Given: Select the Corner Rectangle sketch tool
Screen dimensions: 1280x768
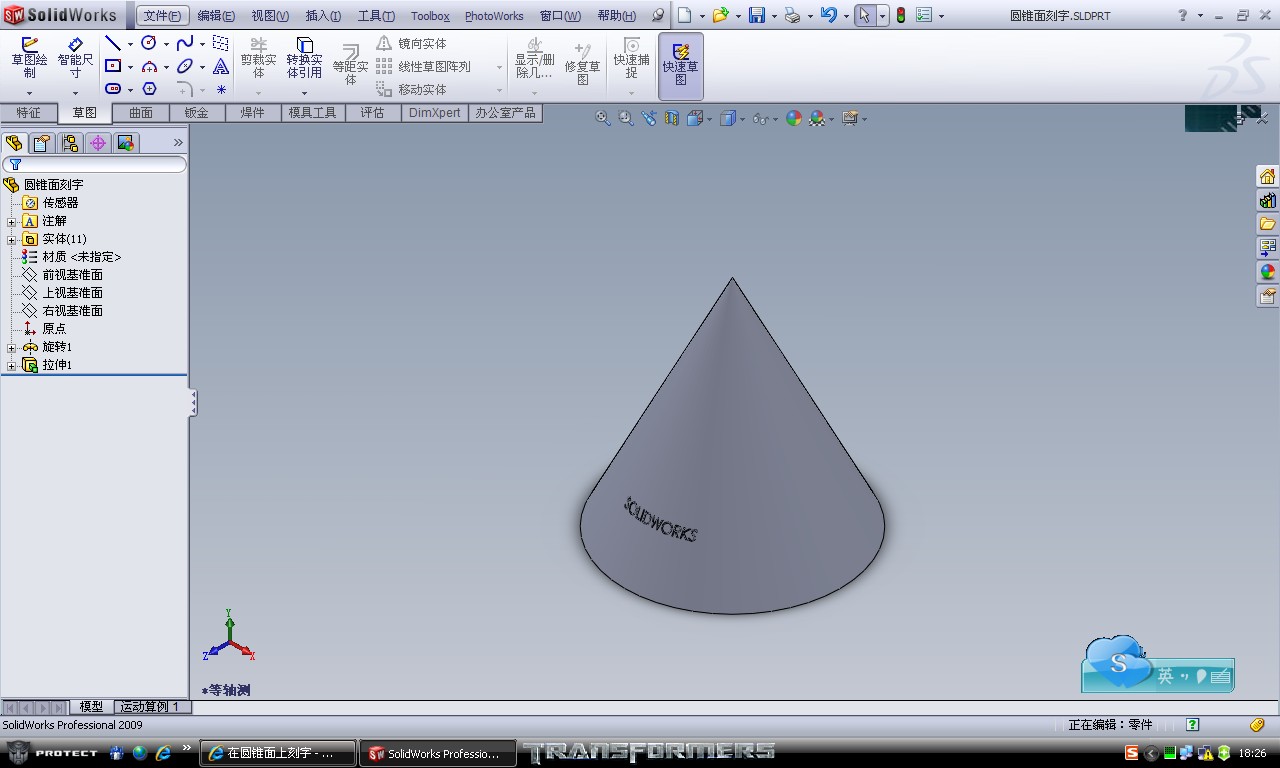Looking at the screenshot, I should 113,66.
